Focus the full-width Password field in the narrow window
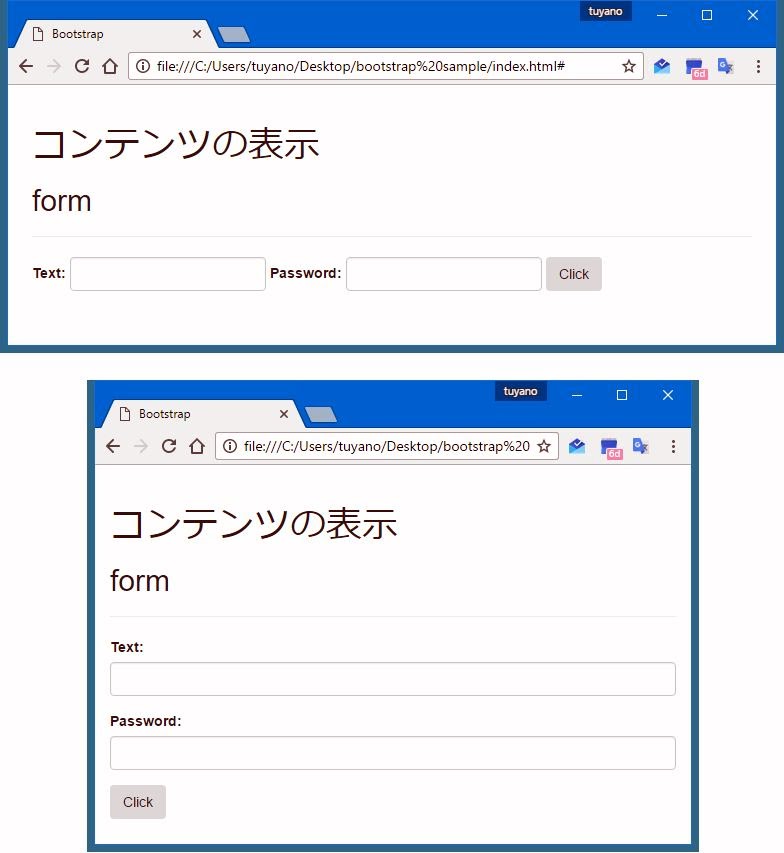 pyautogui.click(x=392, y=753)
